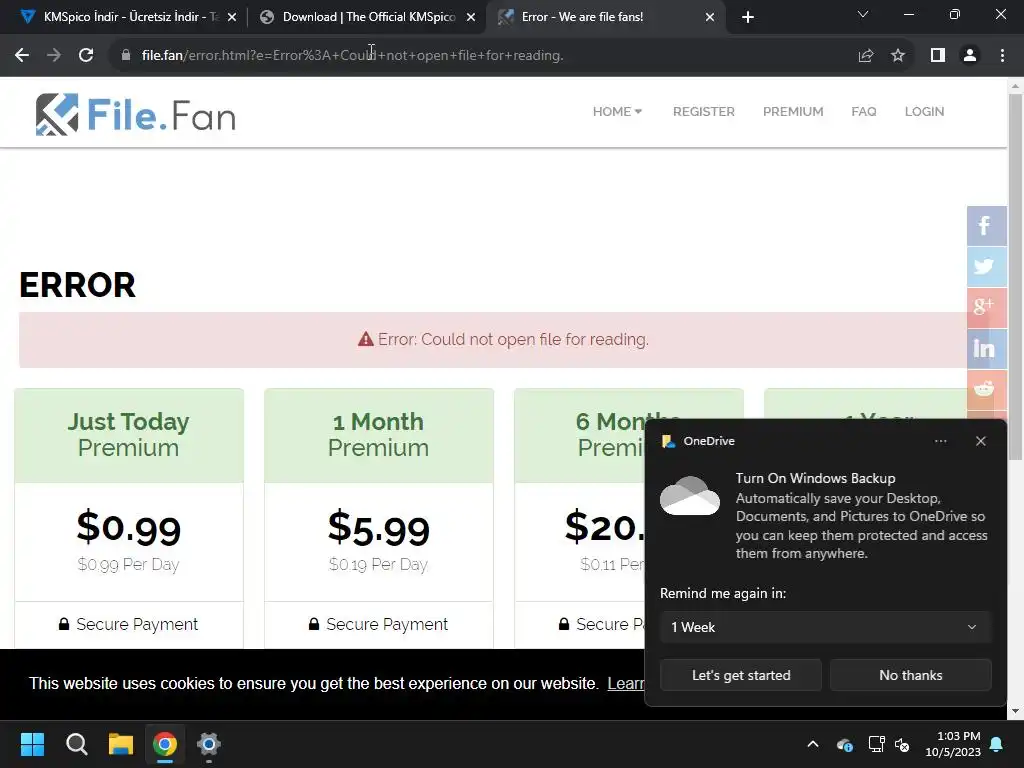1024x768 pixels.
Task: Close the KMSpico İndir tab
Action: 232,18
